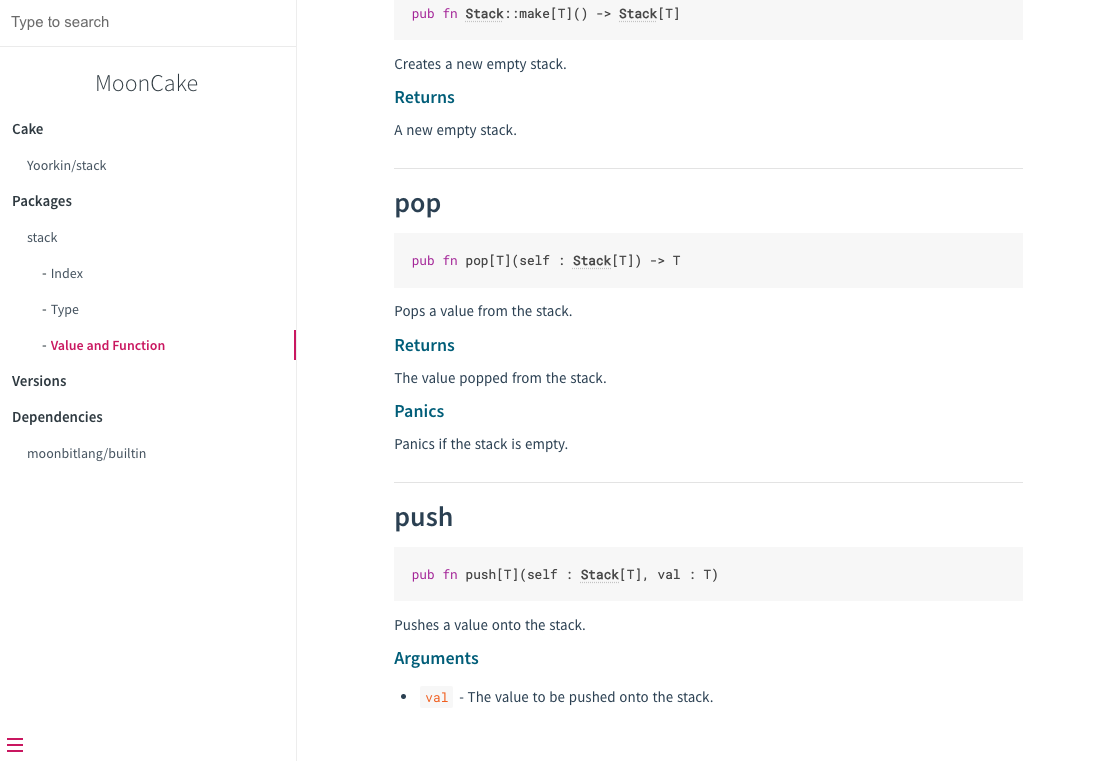The width and height of the screenshot is (1105, 761).
Task: Click the pop function heading
Action: click(x=418, y=203)
